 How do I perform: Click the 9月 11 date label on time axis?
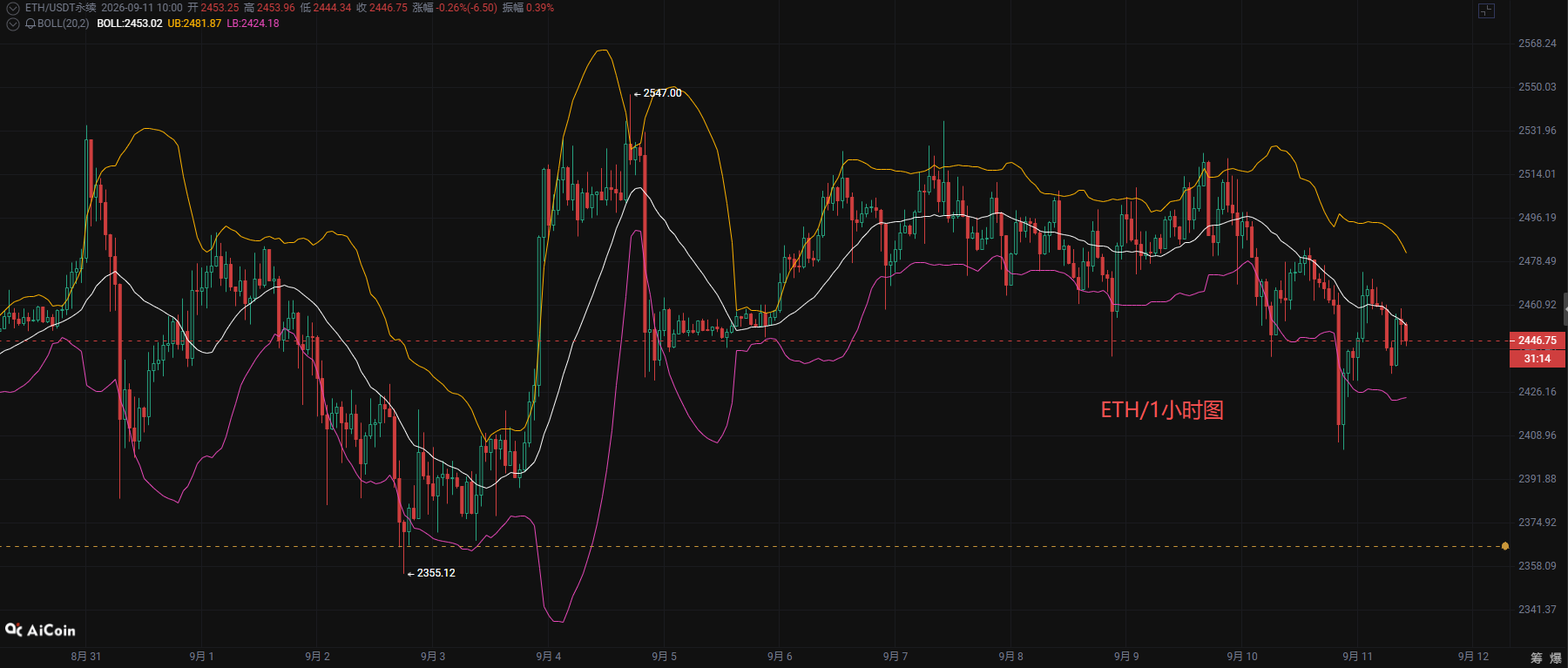coord(1357,657)
